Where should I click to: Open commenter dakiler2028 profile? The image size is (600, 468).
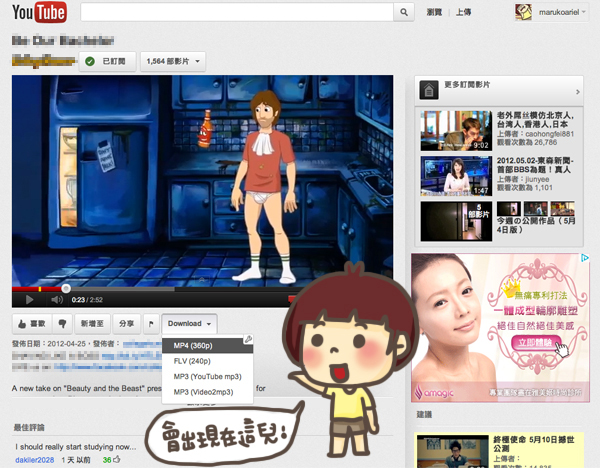[x=34, y=460]
